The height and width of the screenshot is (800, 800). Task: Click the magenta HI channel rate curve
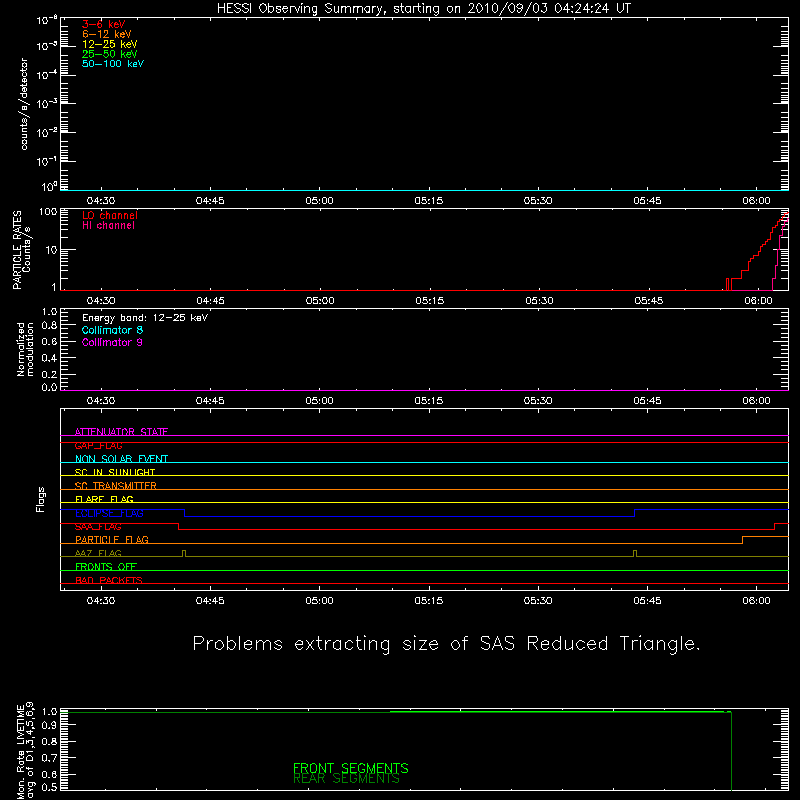pyautogui.click(x=780, y=250)
